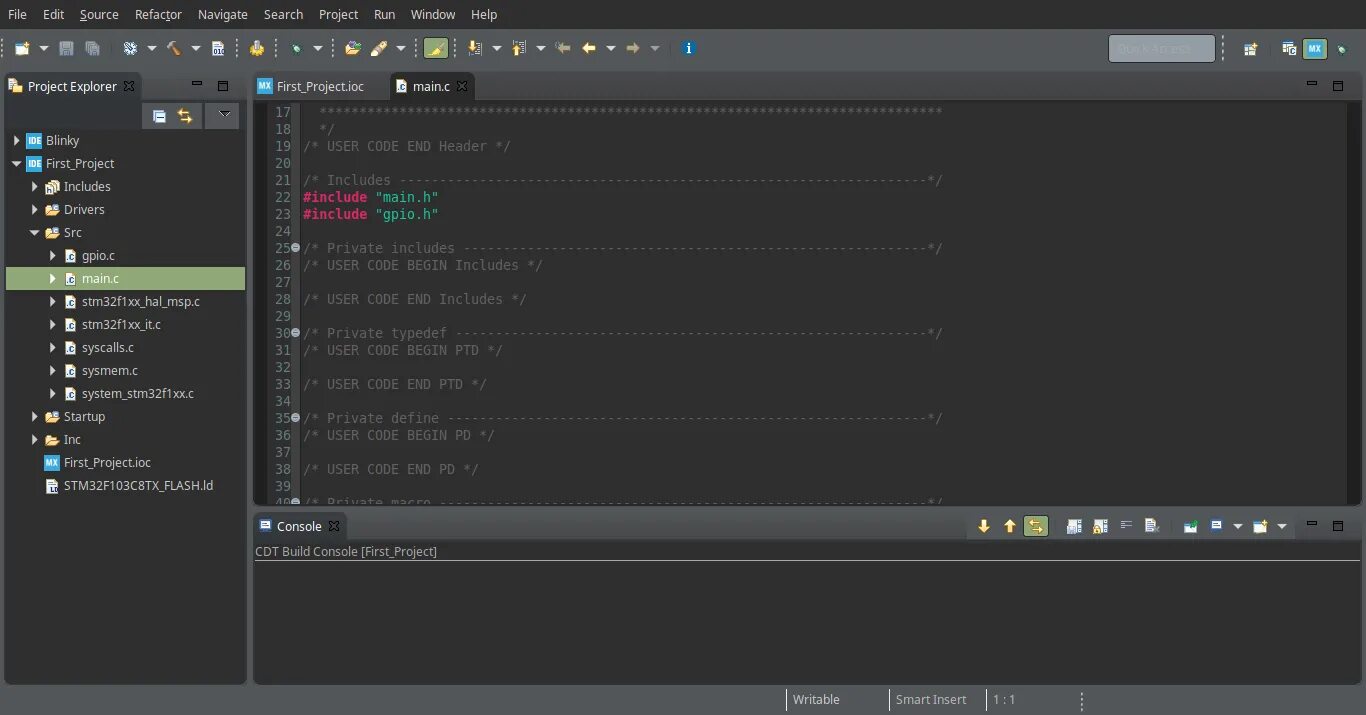The image size is (1366, 715).
Task: Select First_Project.ioc in Project Explorer tree
Action: [x=107, y=463]
